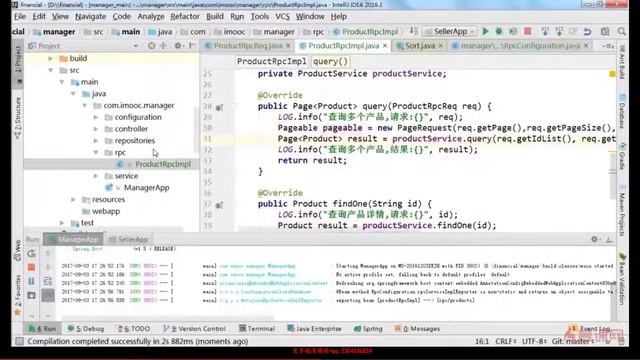Expand the repositories package

click(96, 141)
